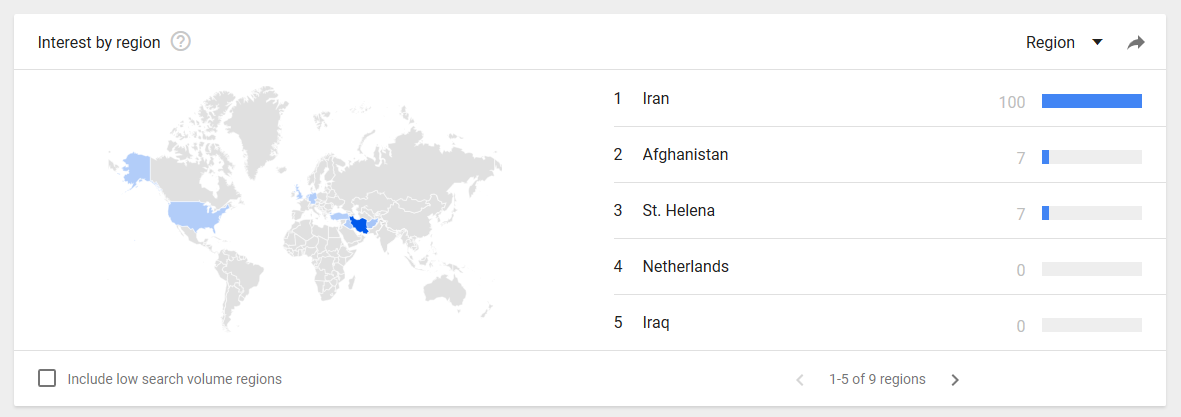Select Iran in the region list
1181x417 pixels.
[x=656, y=99]
